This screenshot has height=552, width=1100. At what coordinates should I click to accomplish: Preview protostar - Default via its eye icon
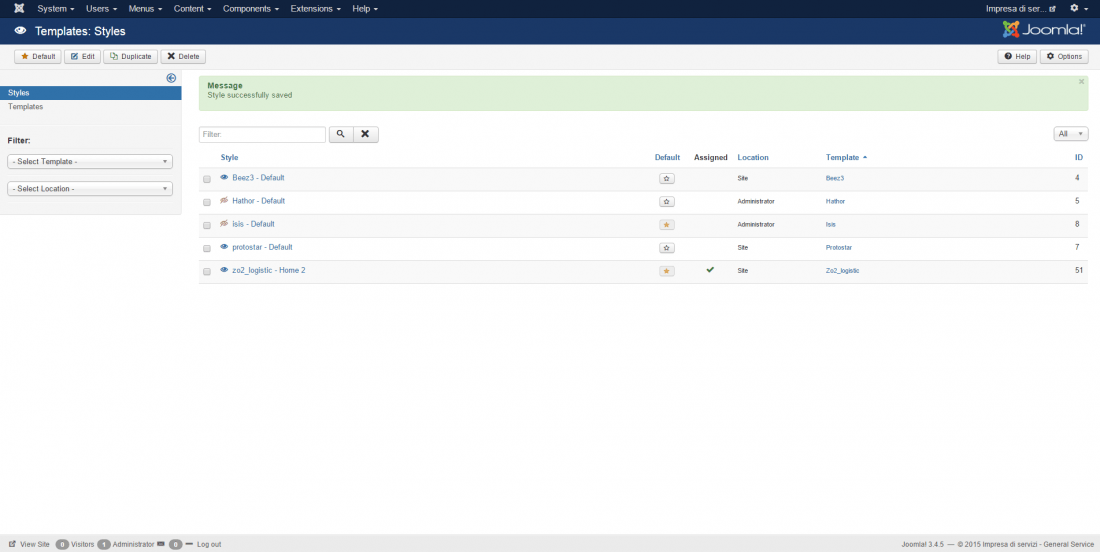[x=224, y=247]
